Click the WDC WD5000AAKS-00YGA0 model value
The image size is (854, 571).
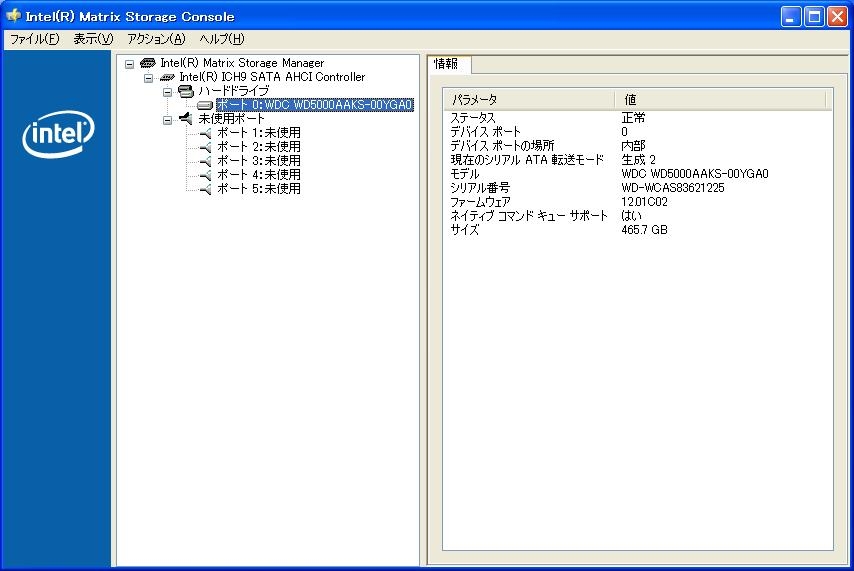tap(694, 174)
